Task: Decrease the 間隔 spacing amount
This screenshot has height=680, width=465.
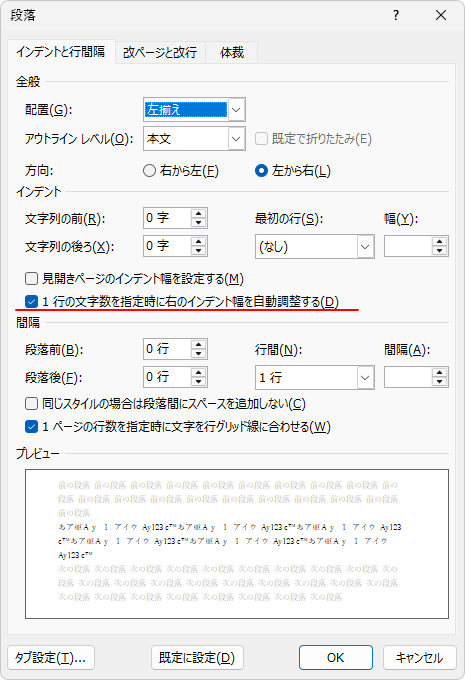Action: pos(440,382)
